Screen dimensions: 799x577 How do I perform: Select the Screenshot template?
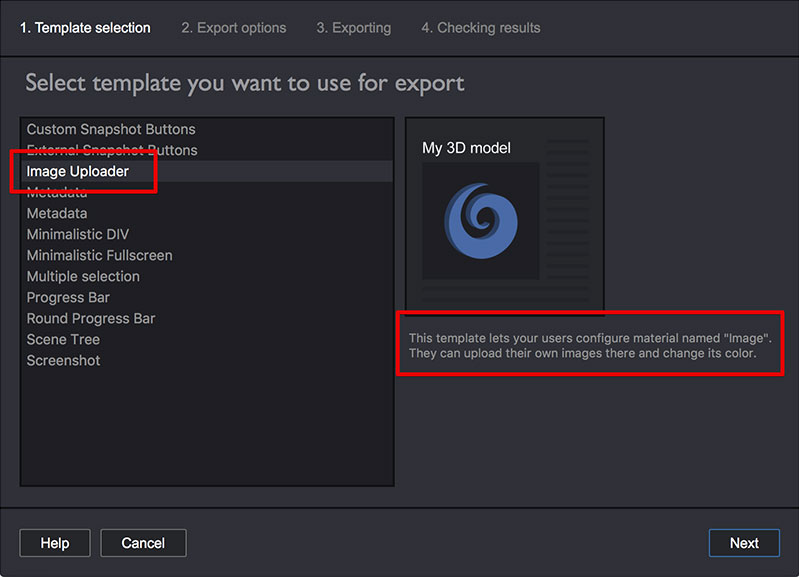(207, 360)
